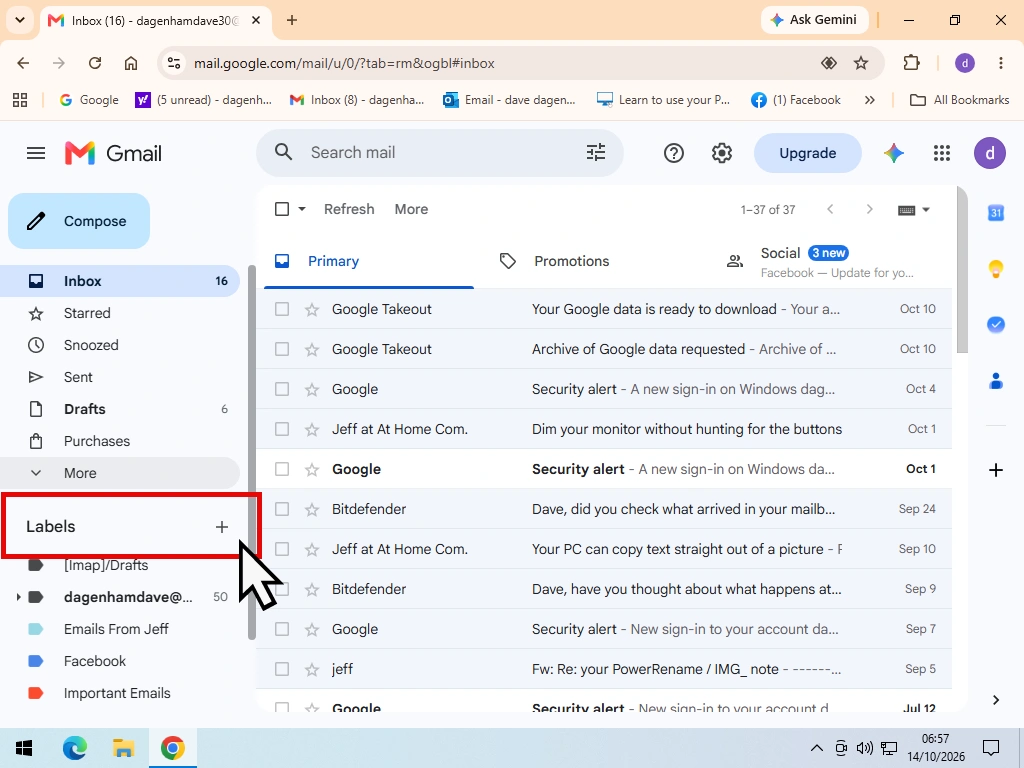The height and width of the screenshot is (768, 1024).
Task: Click the Windows Start button
Action: [24, 748]
